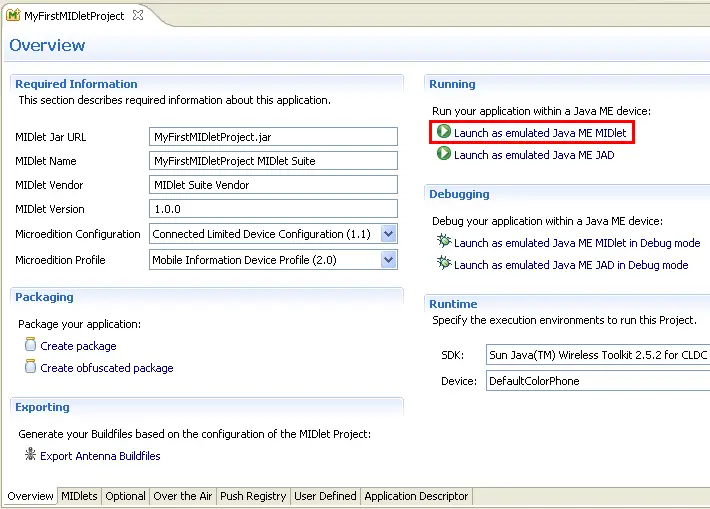This screenshot has width=710, height=509.
Task: Click the green run icon for emulated MIDlet
Action: (x=443, y=132)
